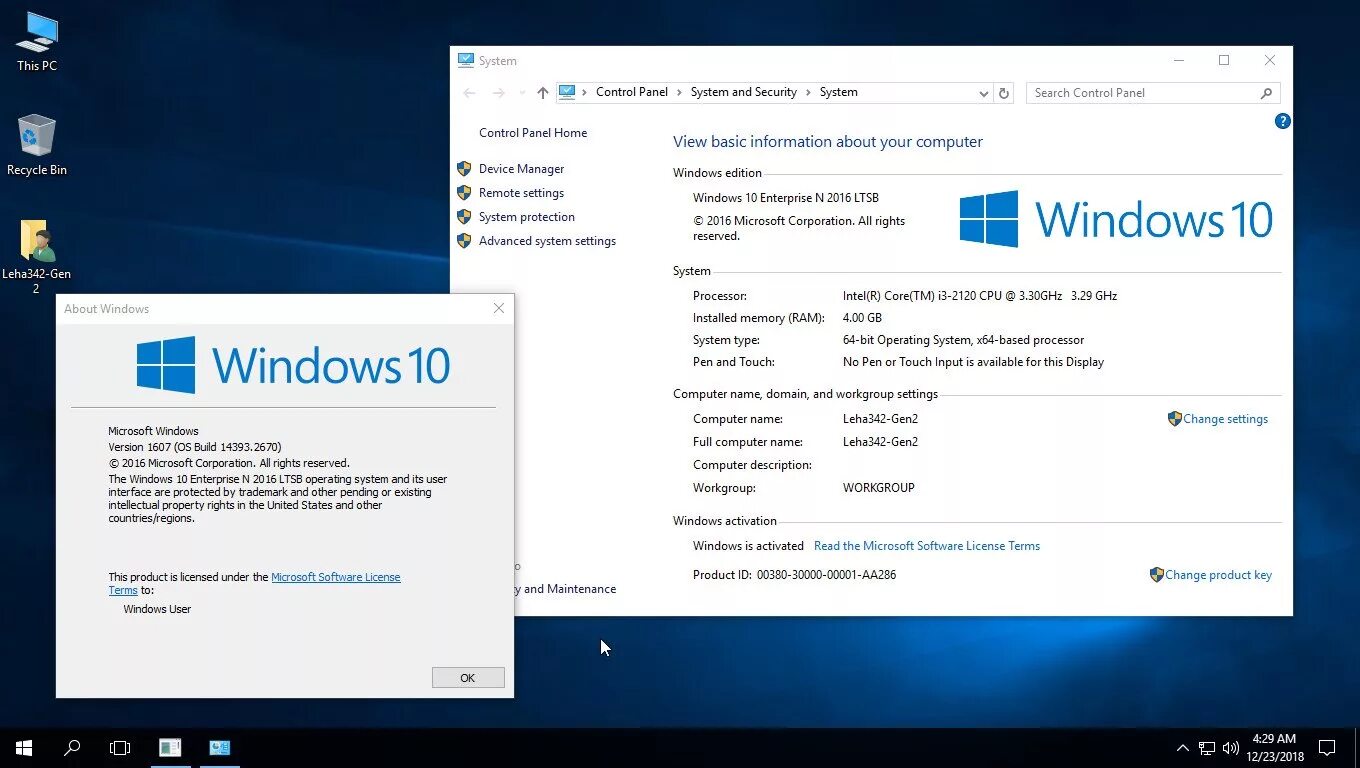The image size is (1360, 768).
Task: Click Change product key link
Action: [x=1218, y=575]
